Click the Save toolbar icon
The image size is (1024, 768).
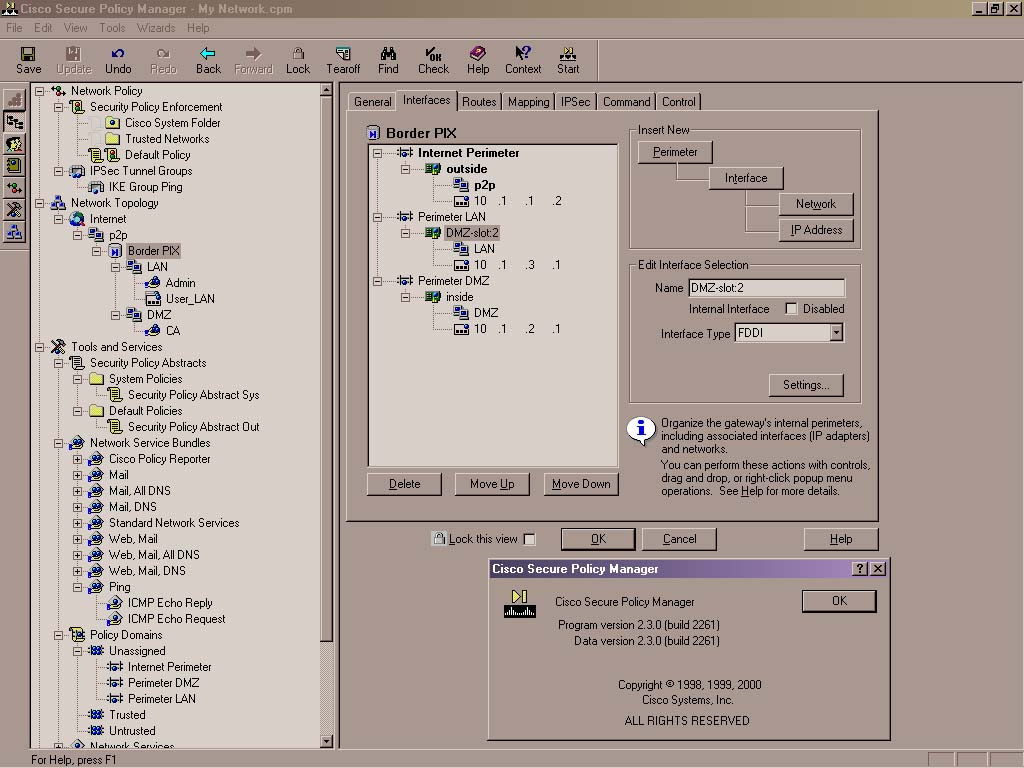[x=28, y=60]
